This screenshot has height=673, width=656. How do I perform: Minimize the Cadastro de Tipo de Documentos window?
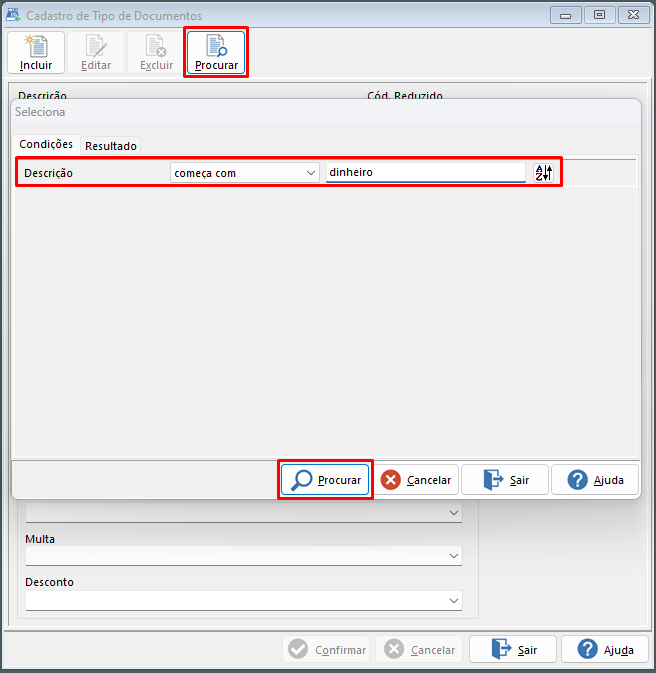565,15
